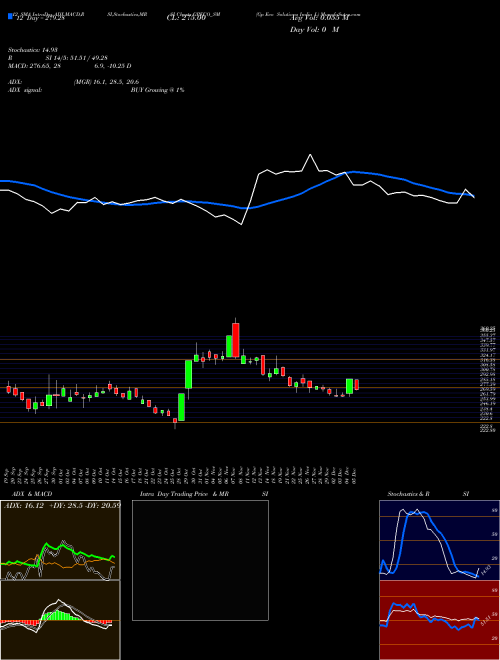Click the blue 12 Day SMA legend square
The height and width of the screenshot is (660, 500).
10,17
